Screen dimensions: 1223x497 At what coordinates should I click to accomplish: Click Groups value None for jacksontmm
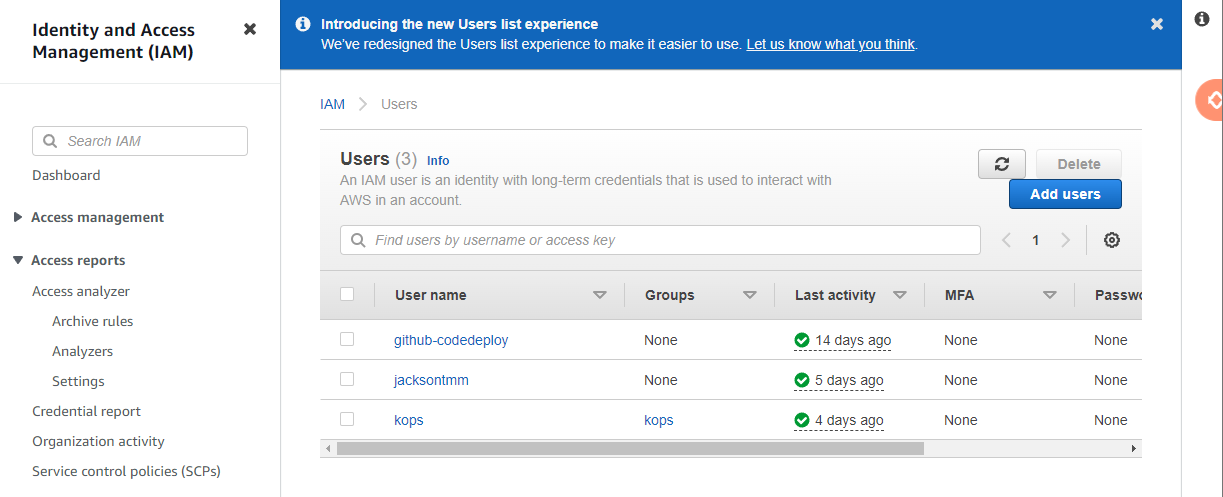(661, 380)
